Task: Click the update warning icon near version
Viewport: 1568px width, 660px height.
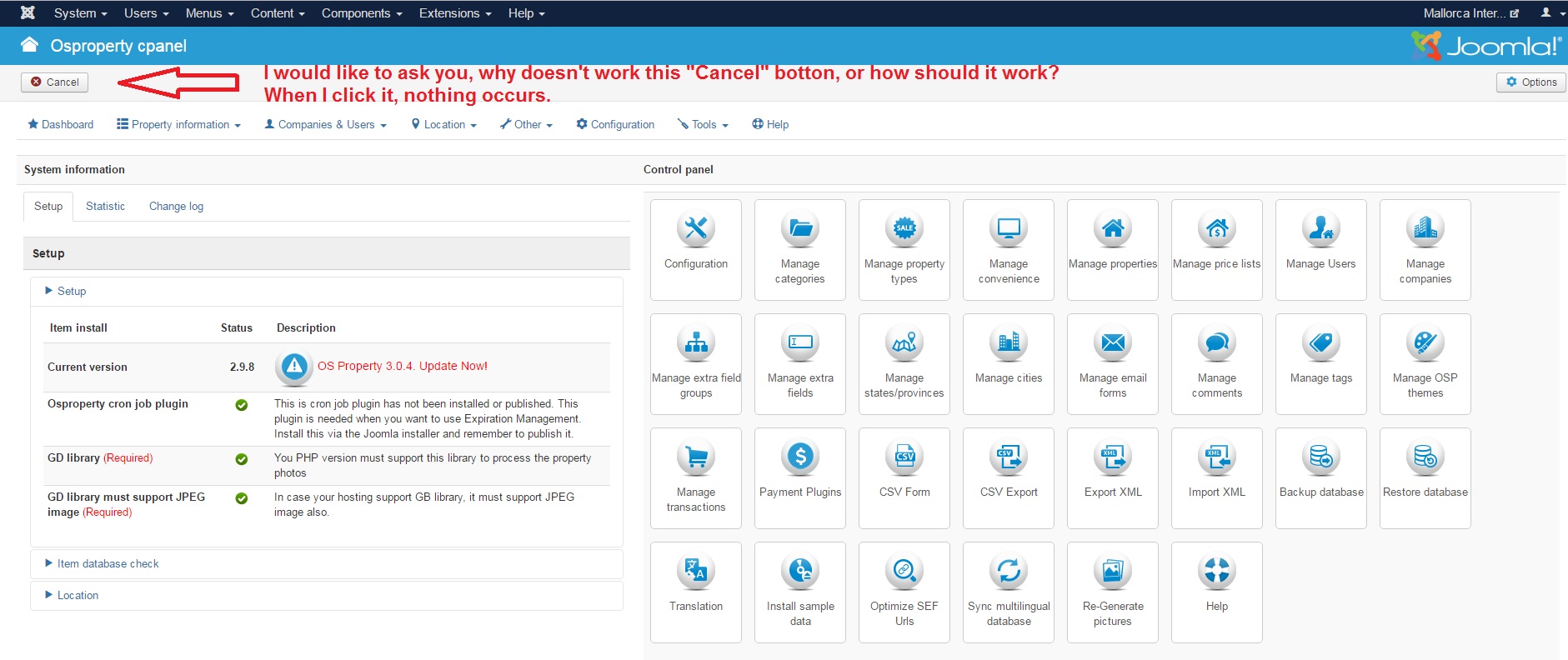Action: click(293, 366)
